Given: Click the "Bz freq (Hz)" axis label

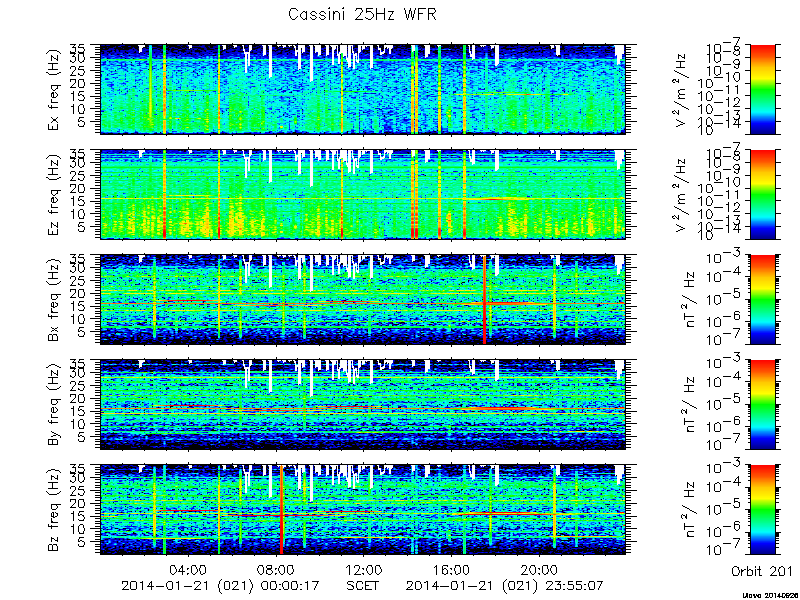Looking at the screenshot, I should (x=55, y=510).
